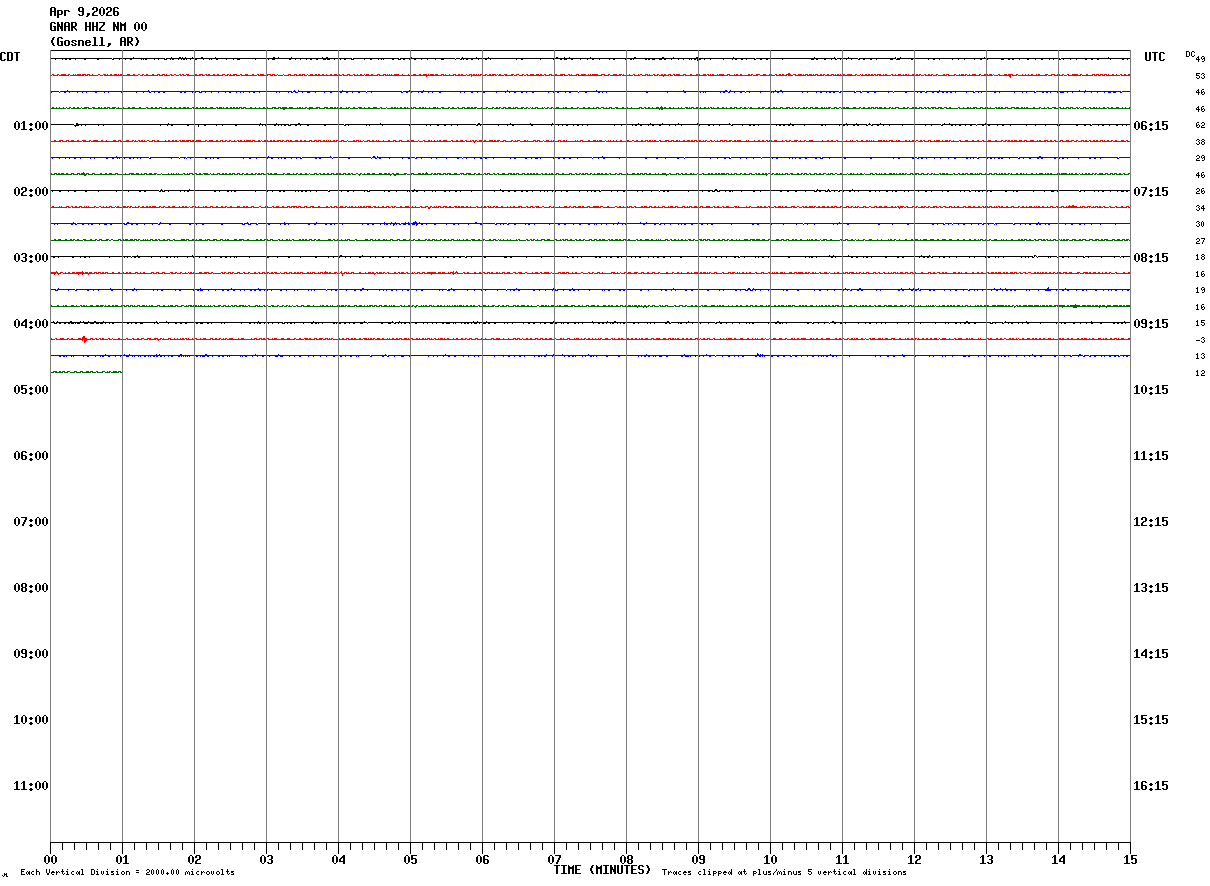Viewport: 1210px width, 886px height.
Task: Select the 09:00 CDT time label
Action: [31, 654]
